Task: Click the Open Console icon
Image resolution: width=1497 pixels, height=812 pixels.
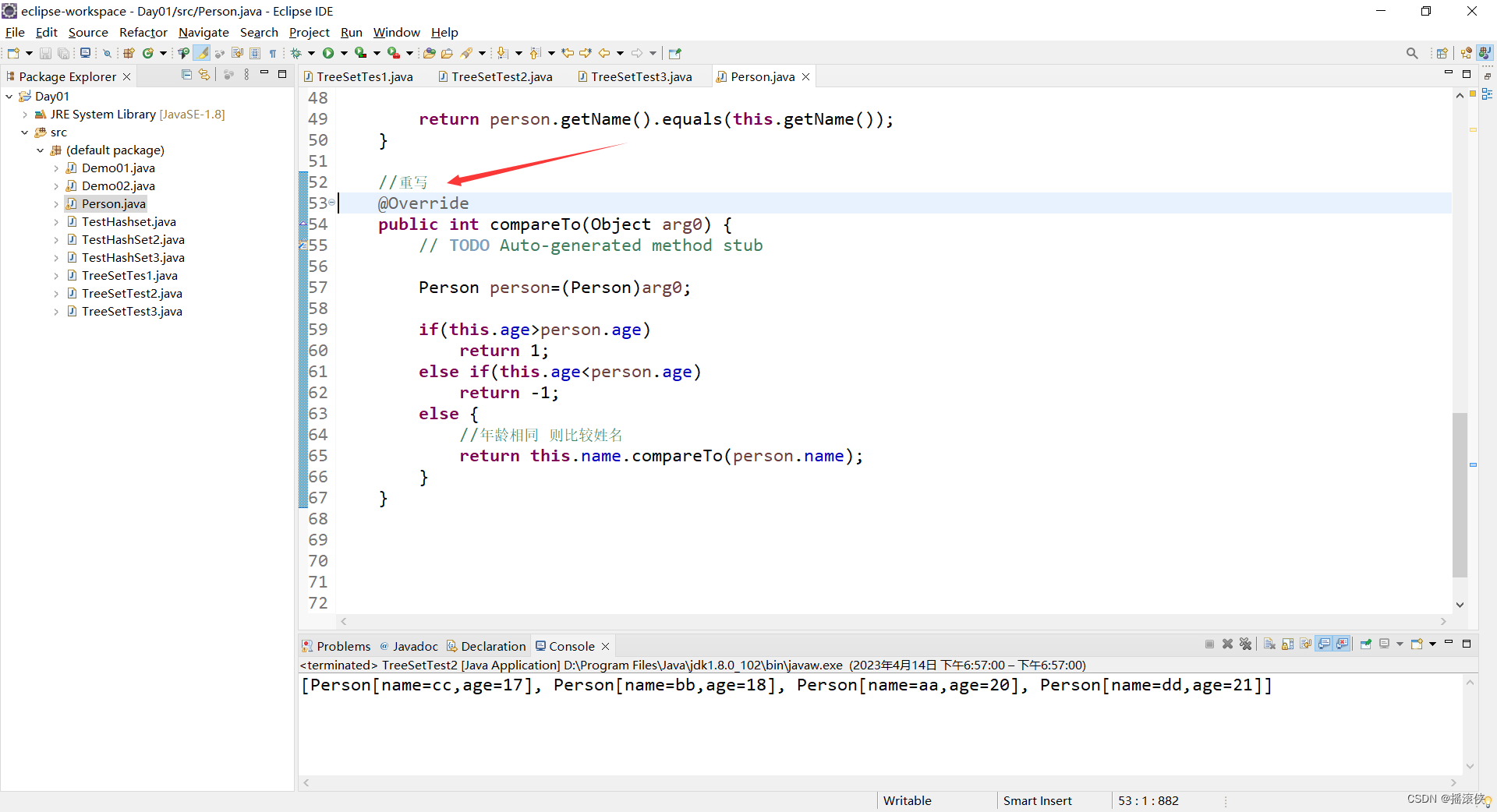Action: pos(1417,644)
